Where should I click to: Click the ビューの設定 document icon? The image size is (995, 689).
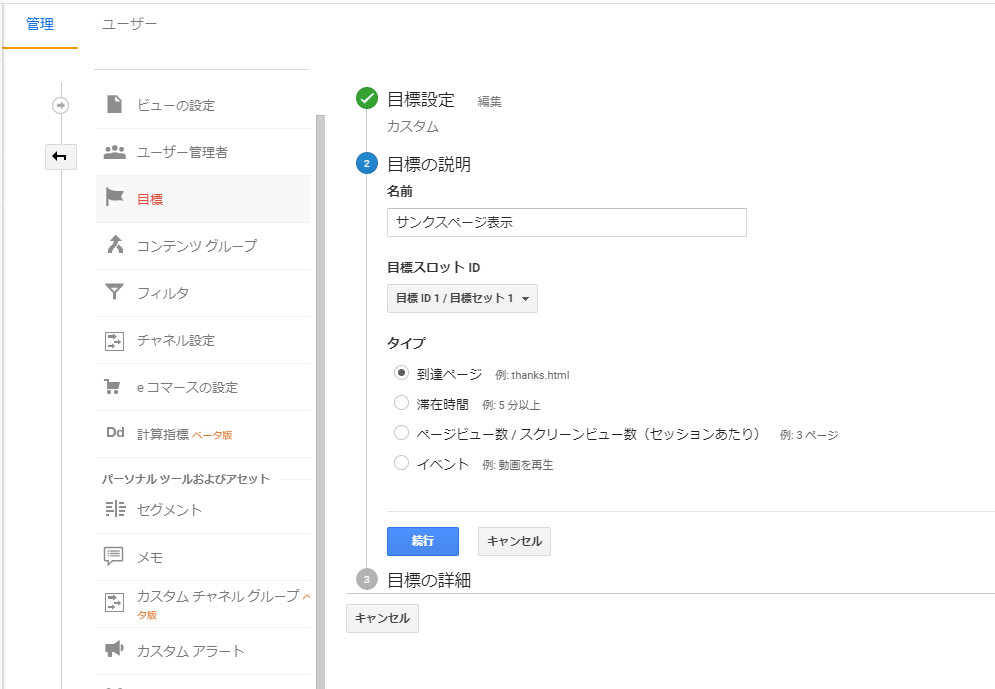tap(114, 104)
